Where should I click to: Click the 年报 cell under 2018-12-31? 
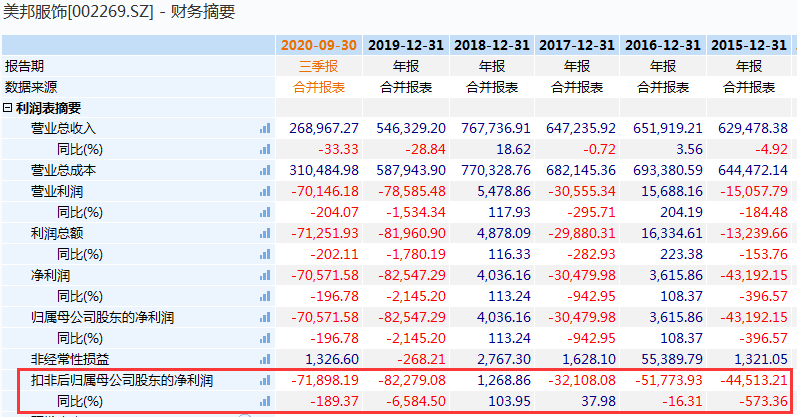pyautogui.click(x=491, y=66)
